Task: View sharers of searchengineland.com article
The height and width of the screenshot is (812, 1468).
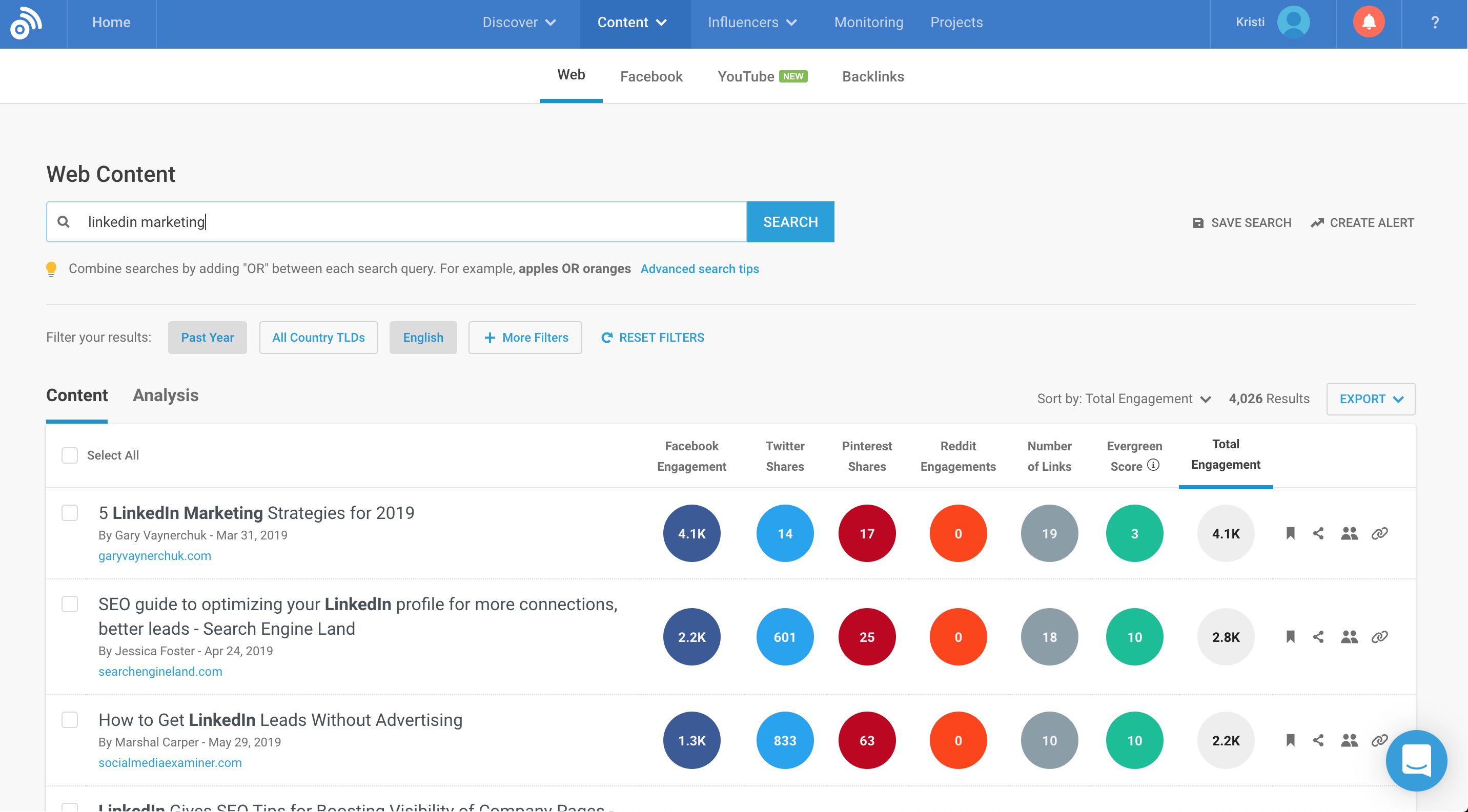Action: coord(1349,637)
